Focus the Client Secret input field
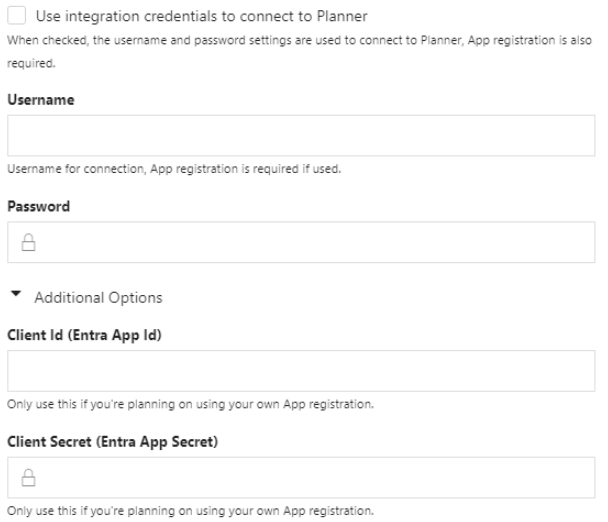The width and height of the screenshot is (608, 522). point(301,477)
